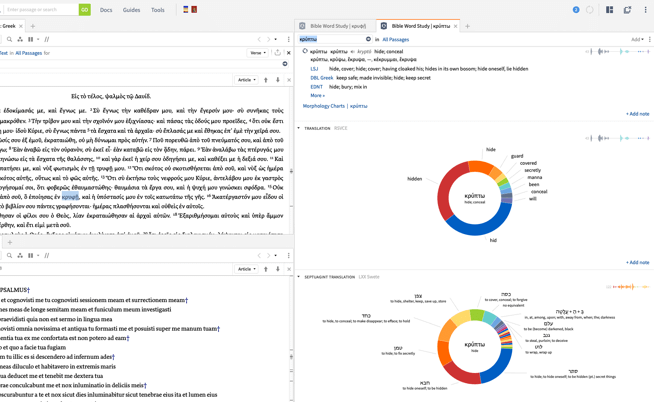The image size is (654, 402).
Task: Click the sync status circle icon
Action: coord(589,10)
